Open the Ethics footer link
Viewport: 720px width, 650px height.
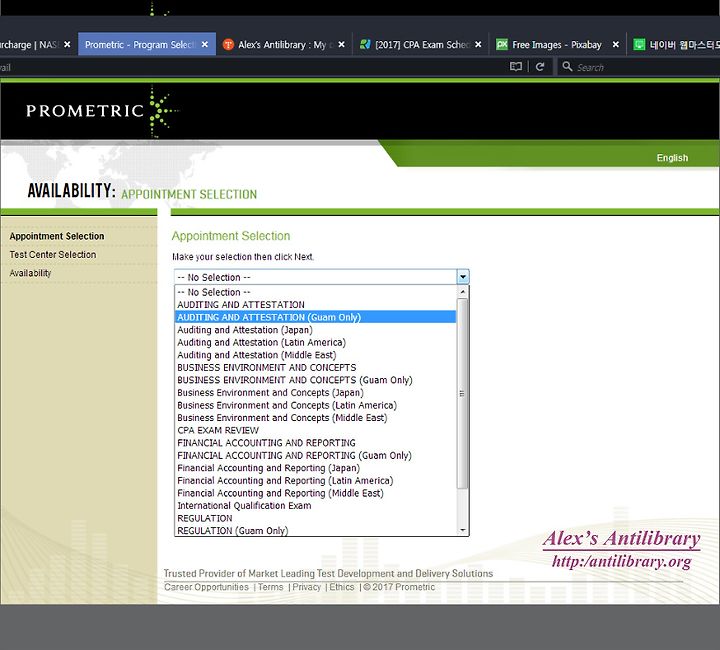click(342, 587)
